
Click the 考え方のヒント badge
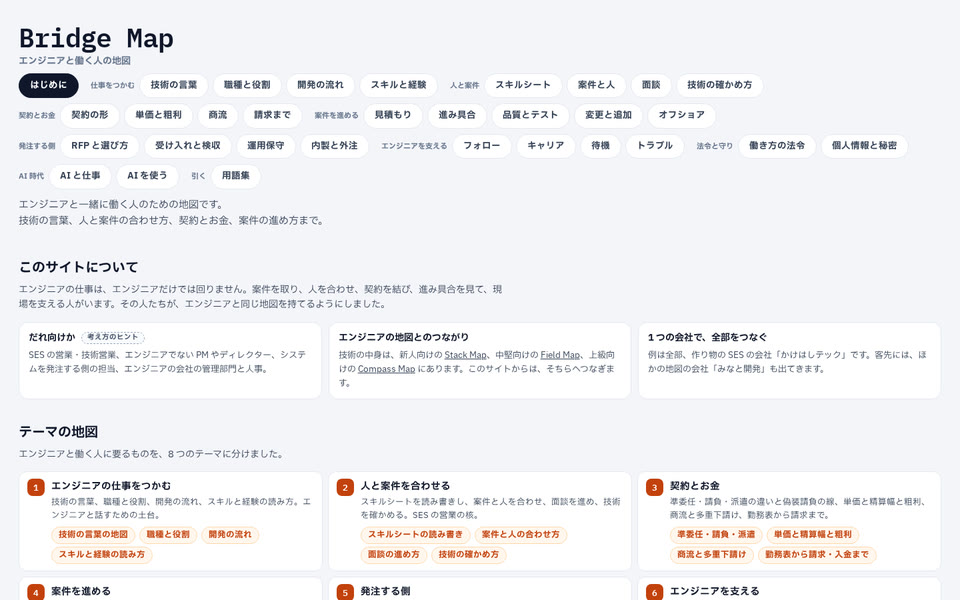point(113,337)
